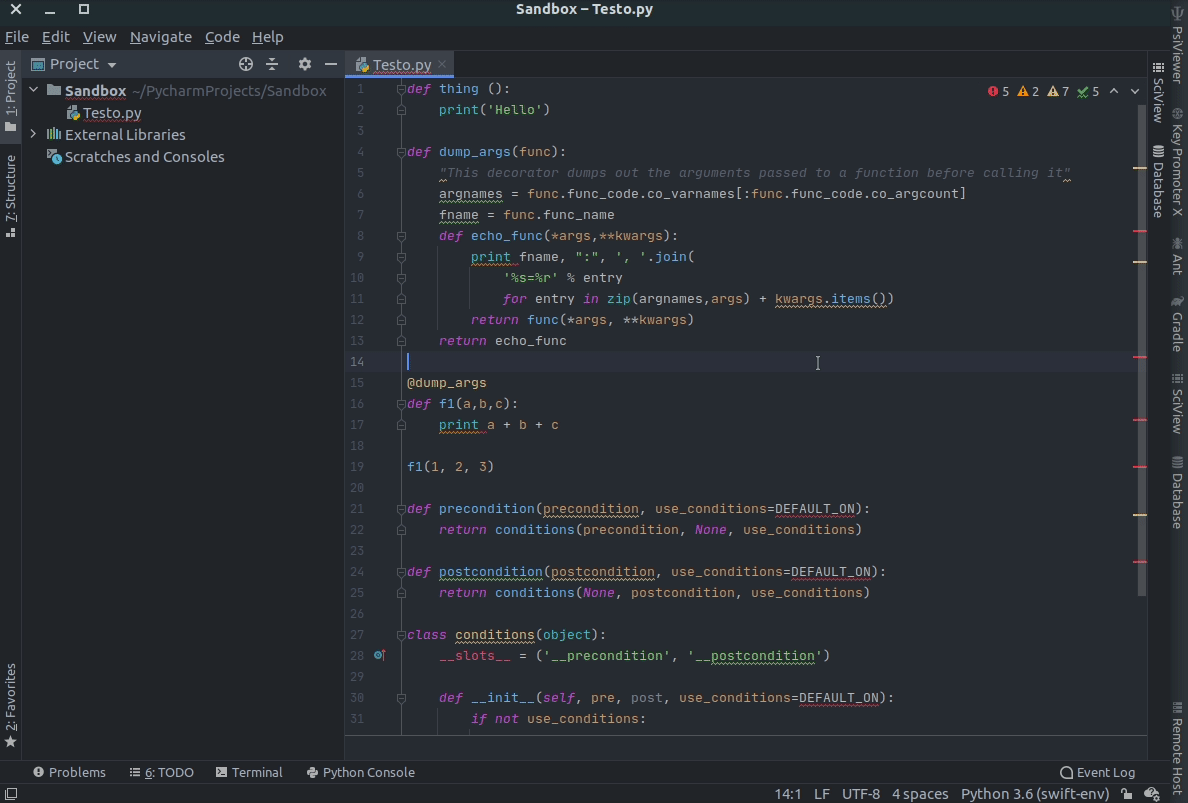Collapse the Sandbox project folder arrow
Viewport: 1188px width, 803px height.
tap(33, 90)
